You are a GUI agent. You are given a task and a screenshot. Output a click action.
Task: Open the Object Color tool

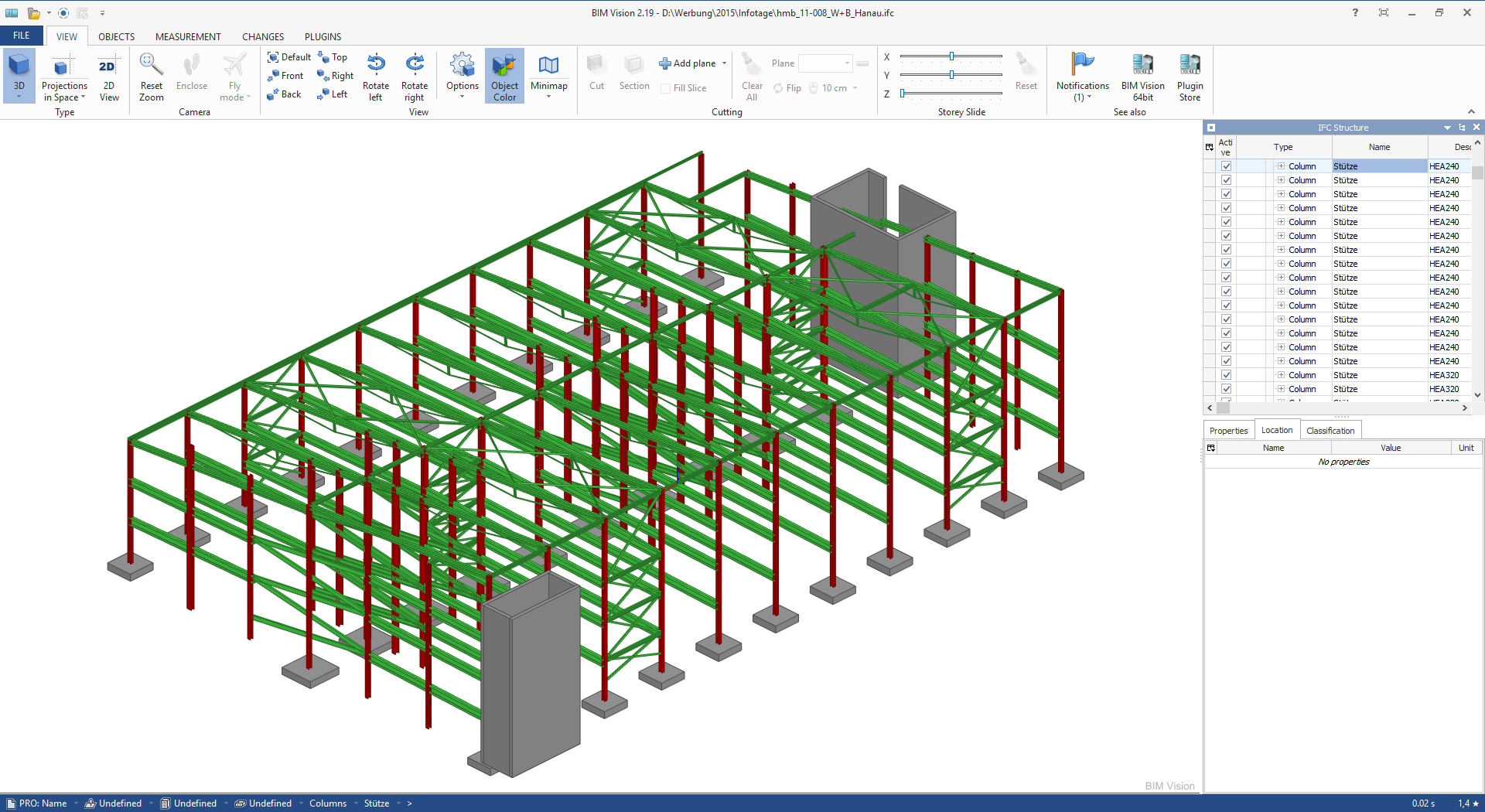tap(504, 75)
